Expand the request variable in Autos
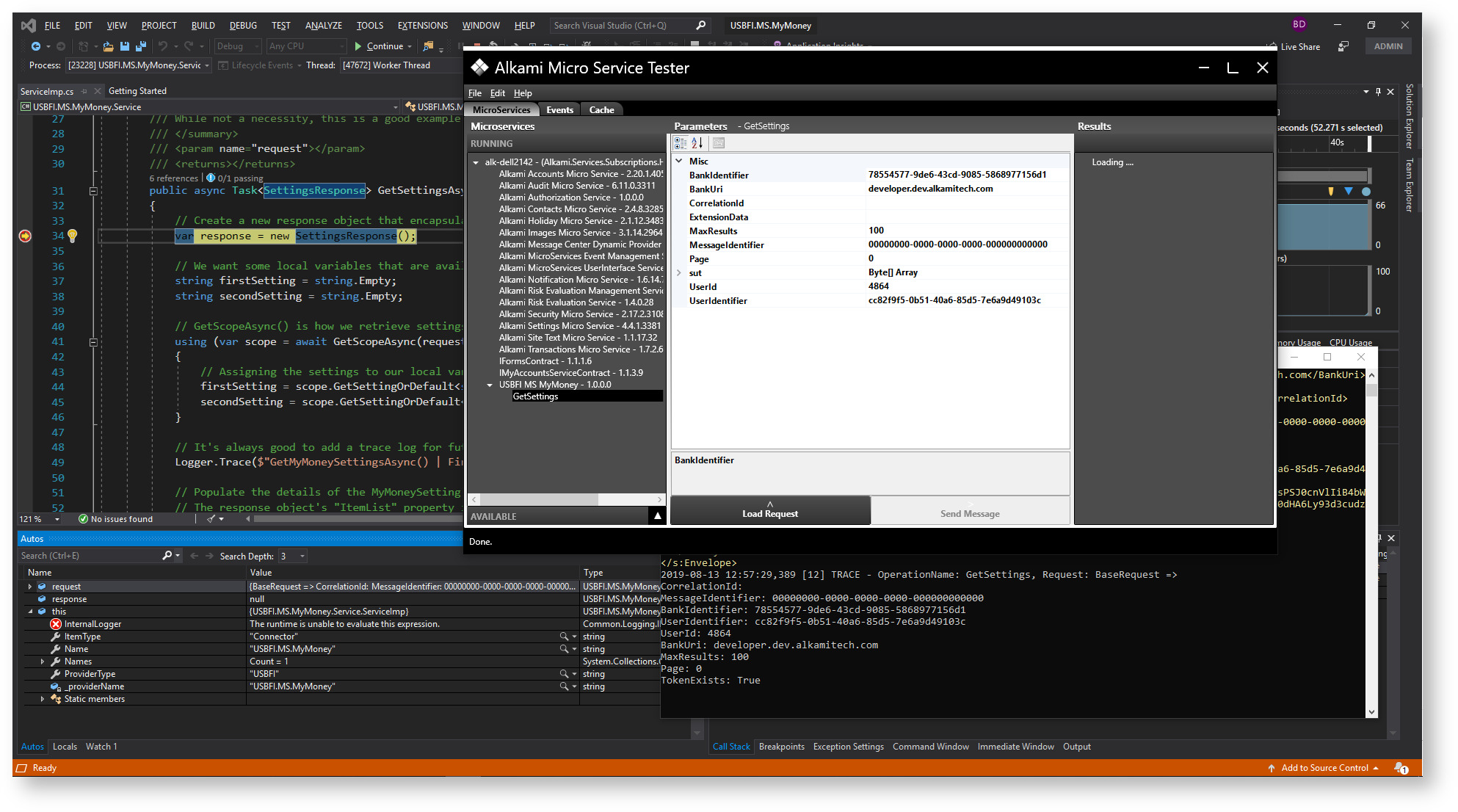Screen dimensions: 1458x812 pos(29,587)
